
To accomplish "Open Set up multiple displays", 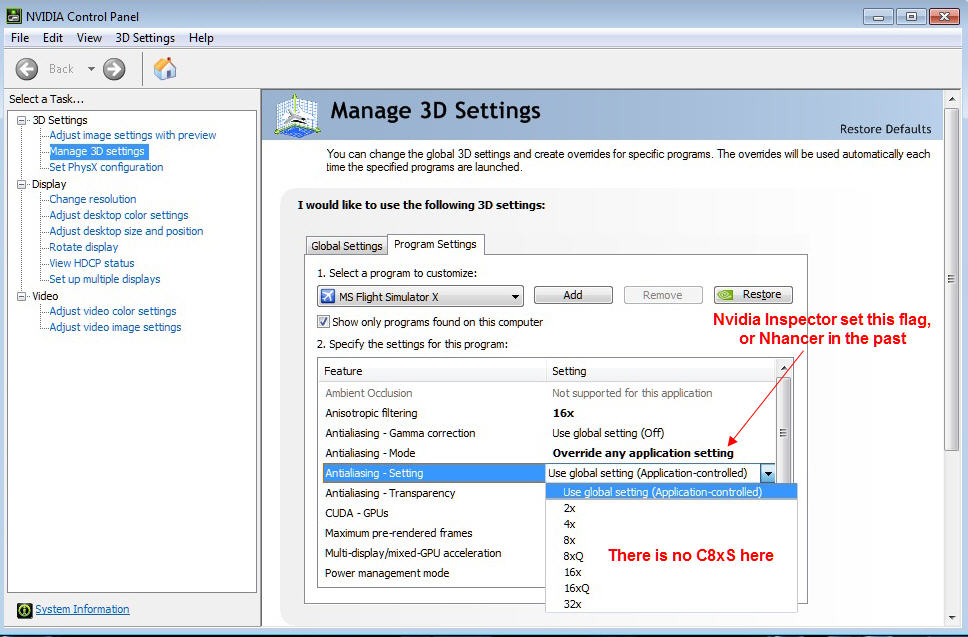I will coord(104,280).
